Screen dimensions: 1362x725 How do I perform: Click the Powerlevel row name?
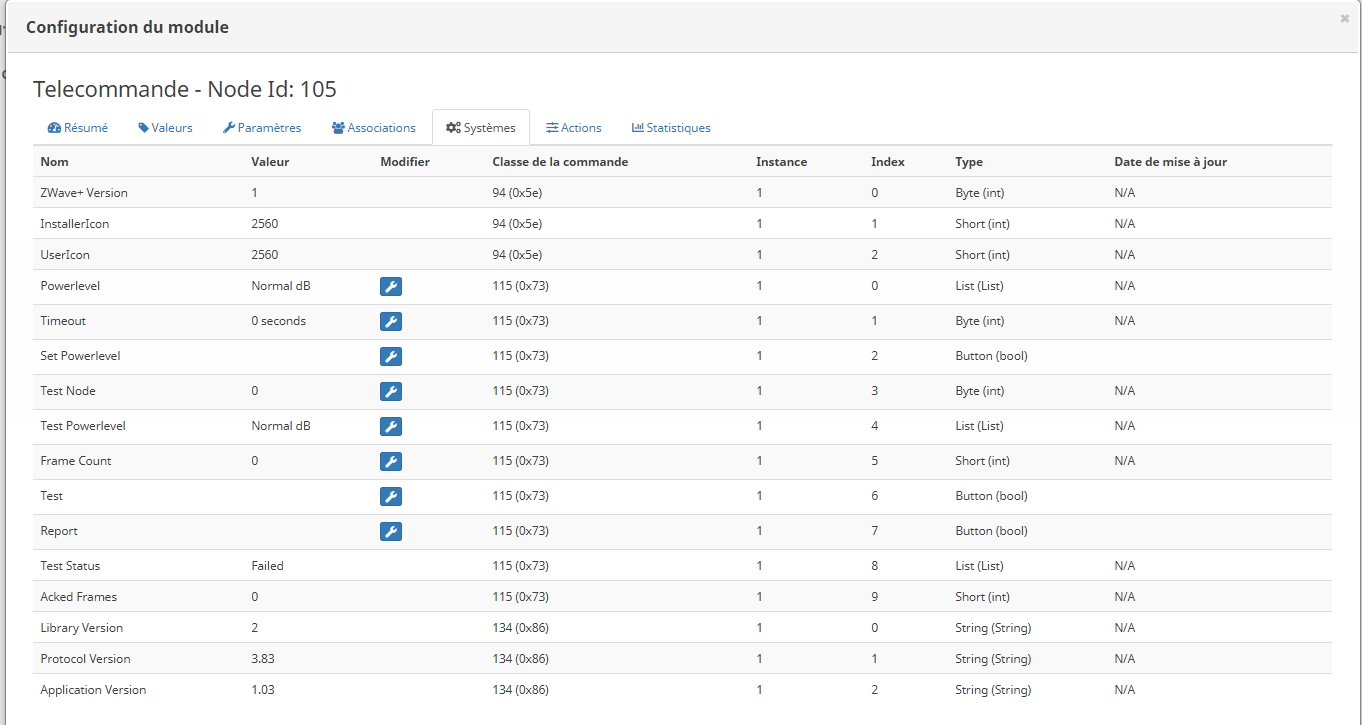(70, 286)
